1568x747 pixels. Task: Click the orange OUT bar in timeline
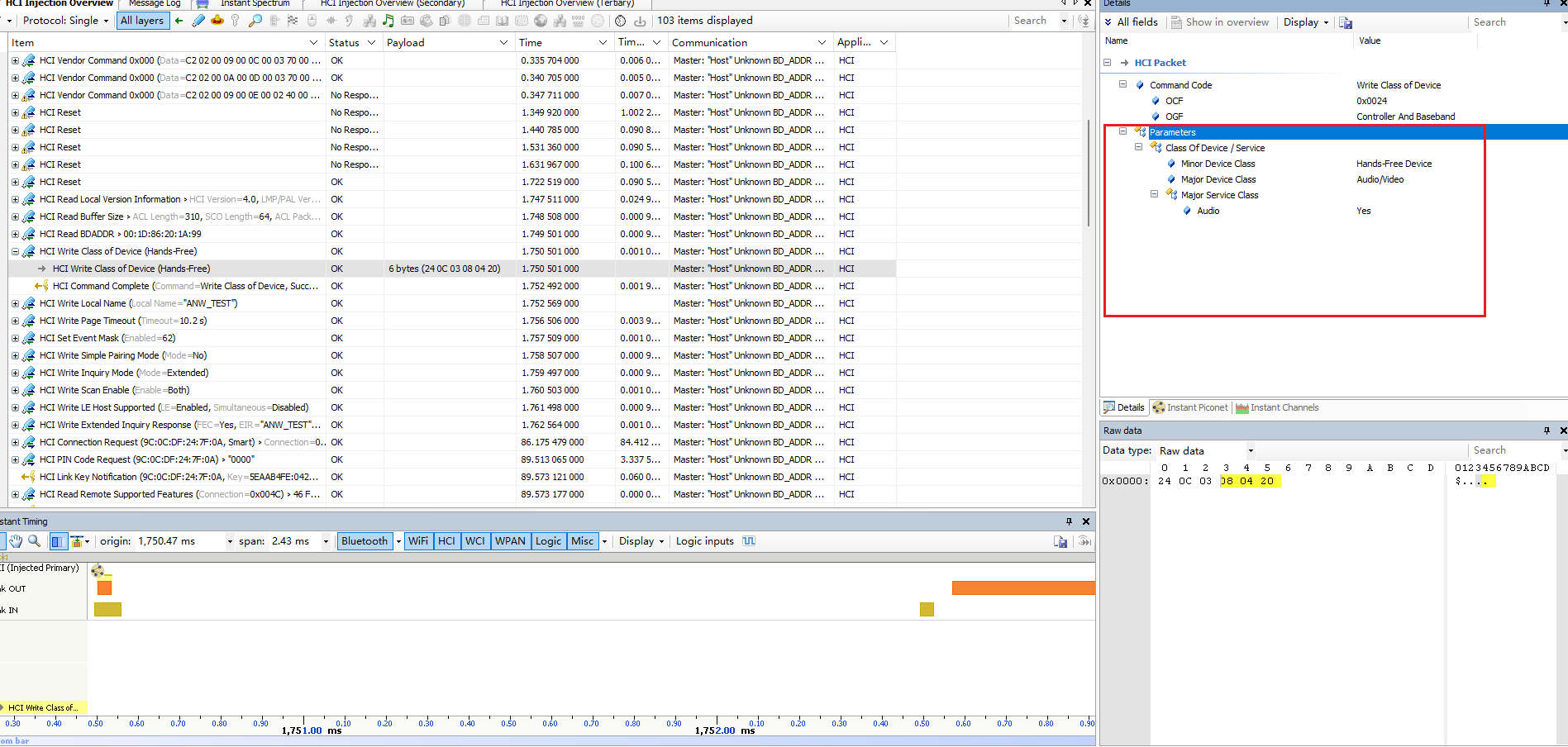[x=1023, y=588]
